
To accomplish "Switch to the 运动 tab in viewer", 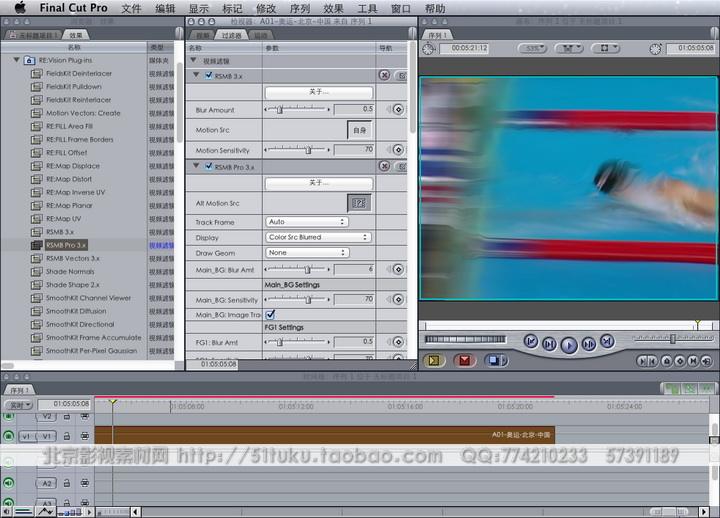I will [261, 34].
